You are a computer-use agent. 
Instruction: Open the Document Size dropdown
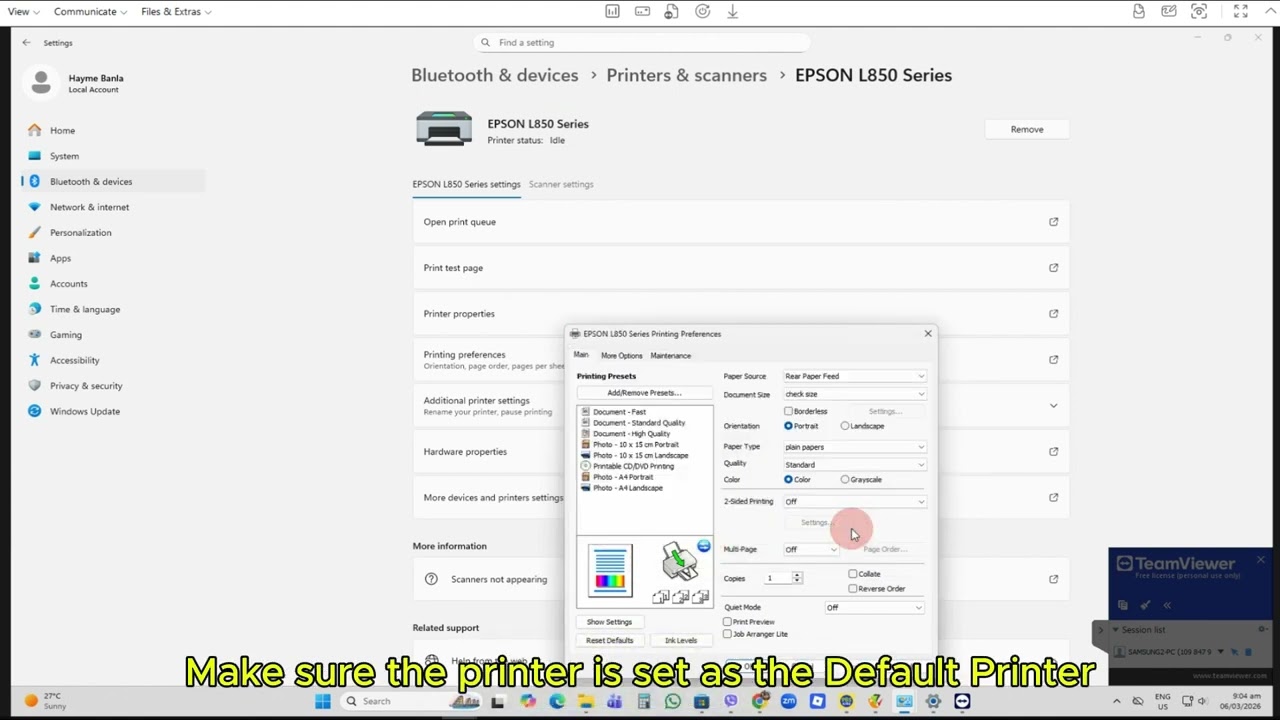click(854, 394)
